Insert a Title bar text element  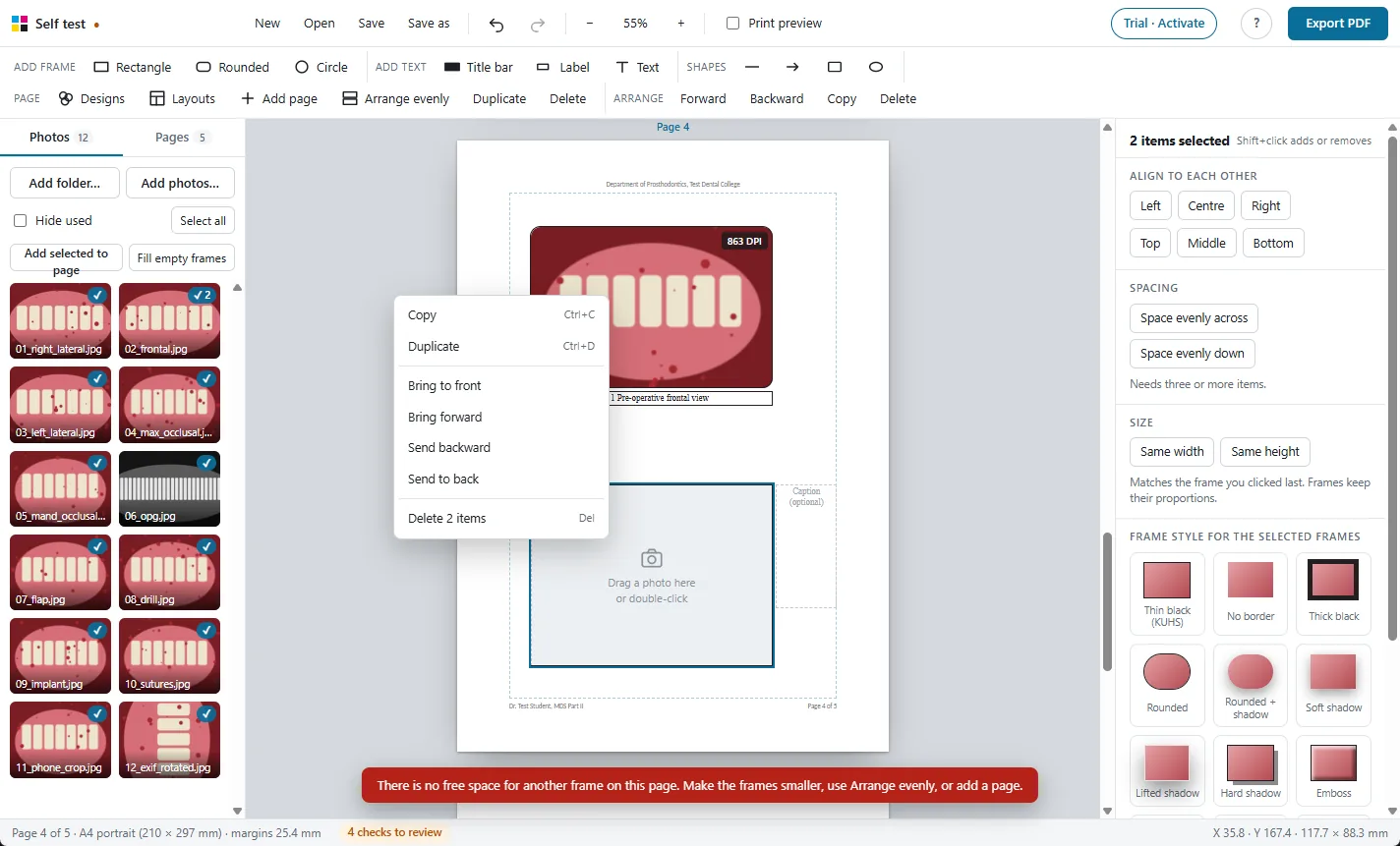pyautogui.click(x=479, y=67)
